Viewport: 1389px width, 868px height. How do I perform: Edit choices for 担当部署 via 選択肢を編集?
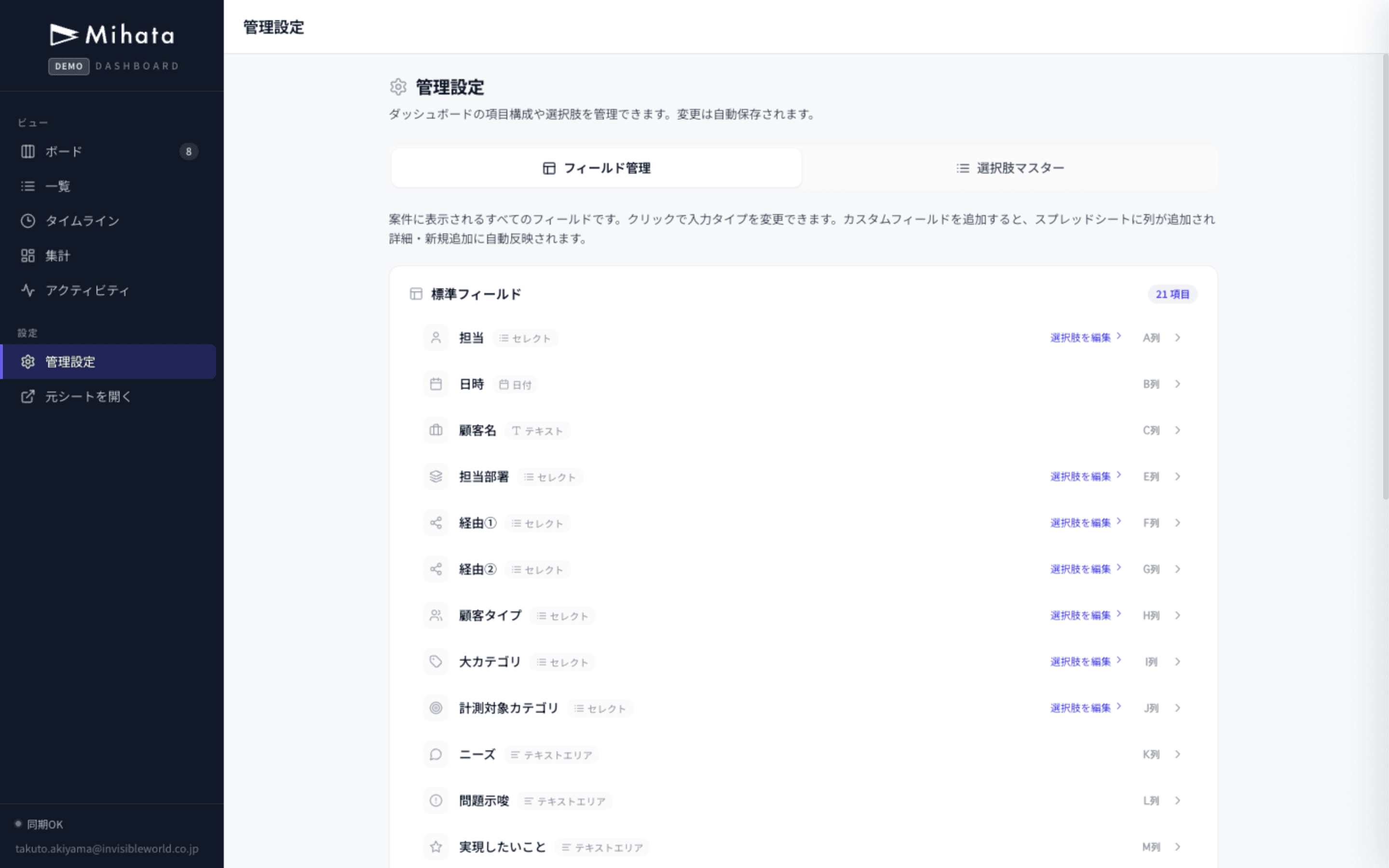click(1086, 476)
